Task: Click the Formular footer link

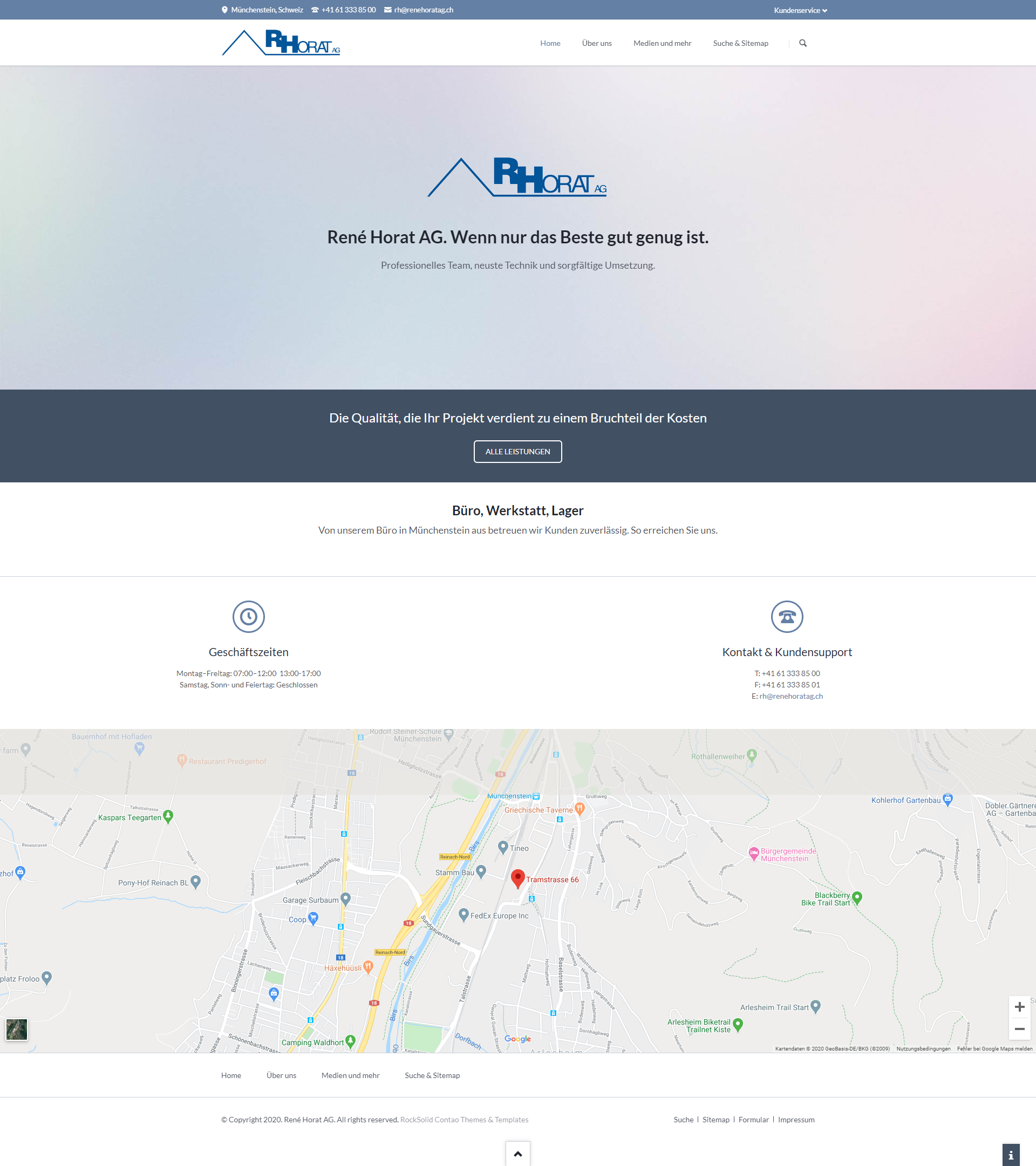Action: [753, 1120]
